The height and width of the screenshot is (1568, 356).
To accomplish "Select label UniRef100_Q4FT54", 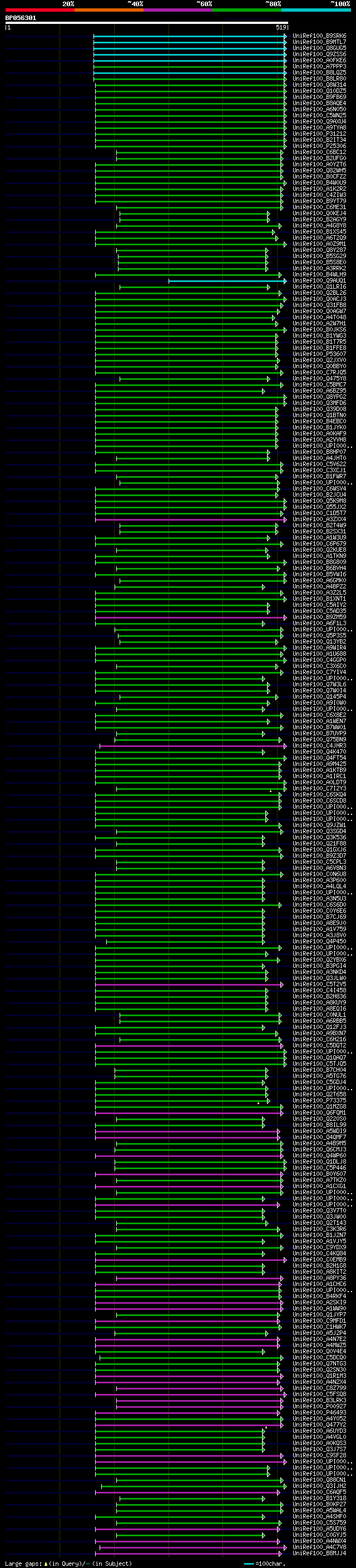I will 319,759.
